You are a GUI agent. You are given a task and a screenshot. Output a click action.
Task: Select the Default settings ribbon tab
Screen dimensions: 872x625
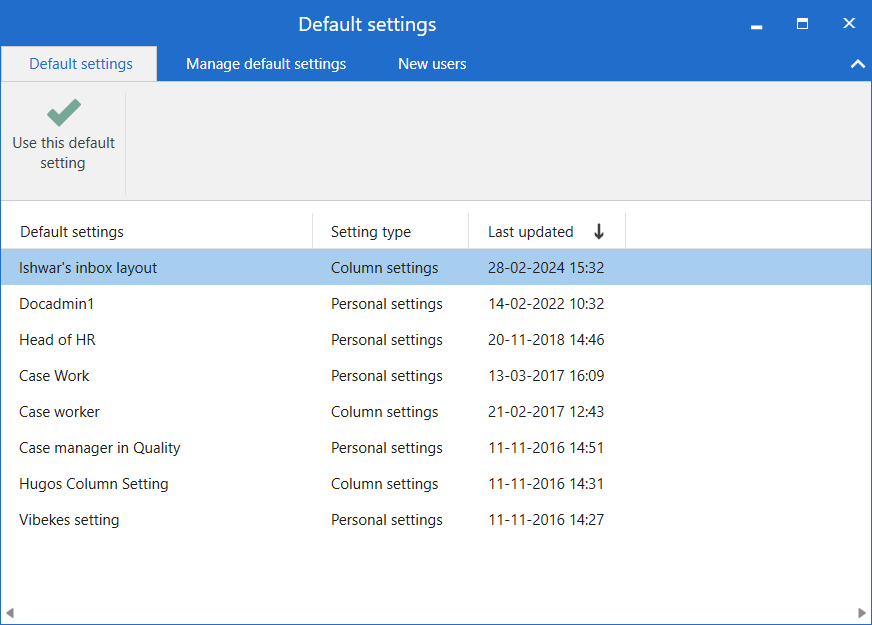pyautogui.click(x=81, y=64)
